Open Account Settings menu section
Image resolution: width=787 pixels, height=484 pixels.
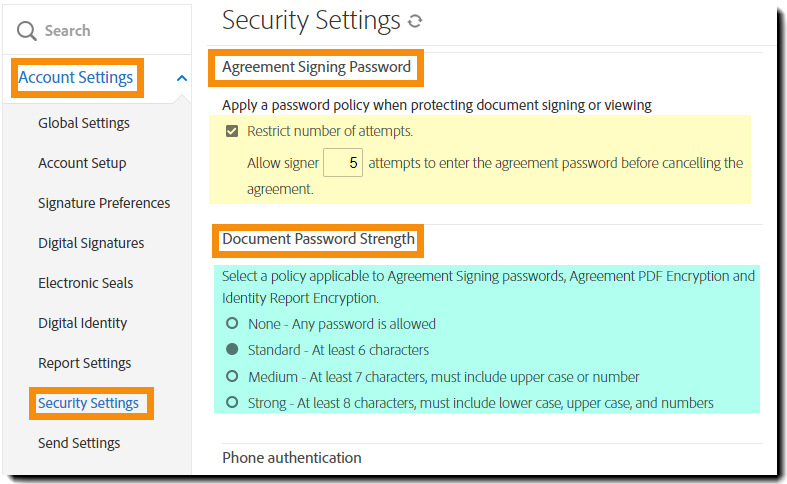click(76, 78)
